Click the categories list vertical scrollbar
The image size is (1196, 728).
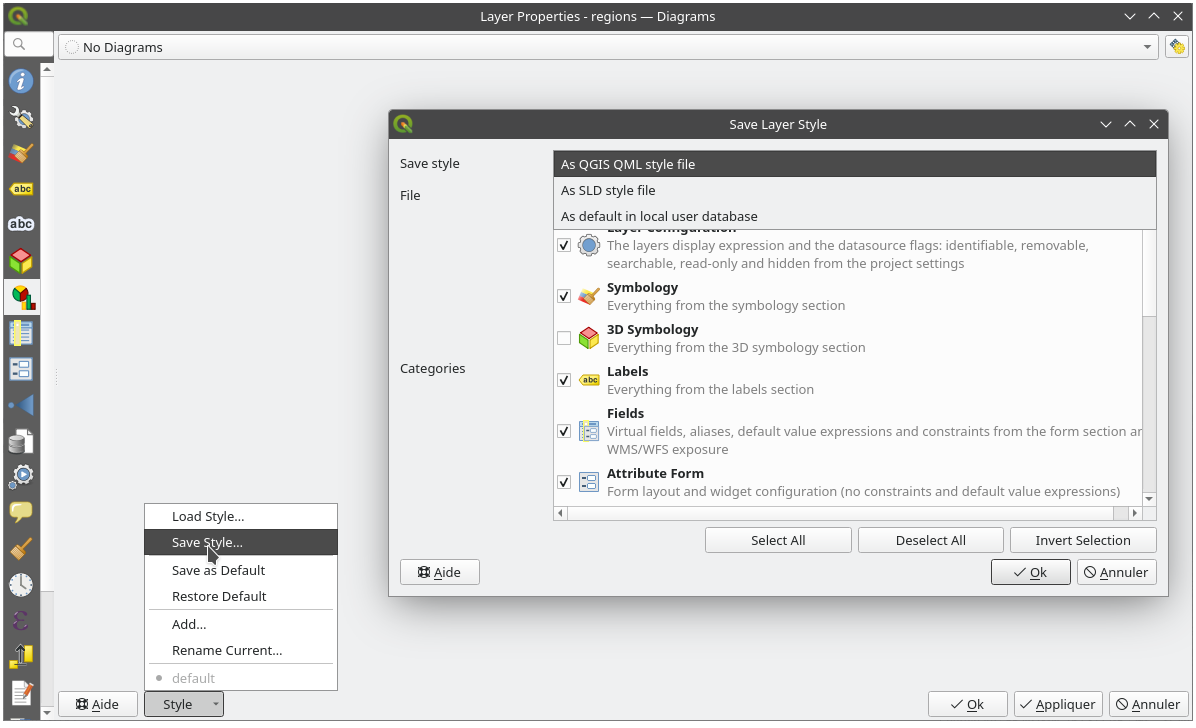[x=1149, y=400]
